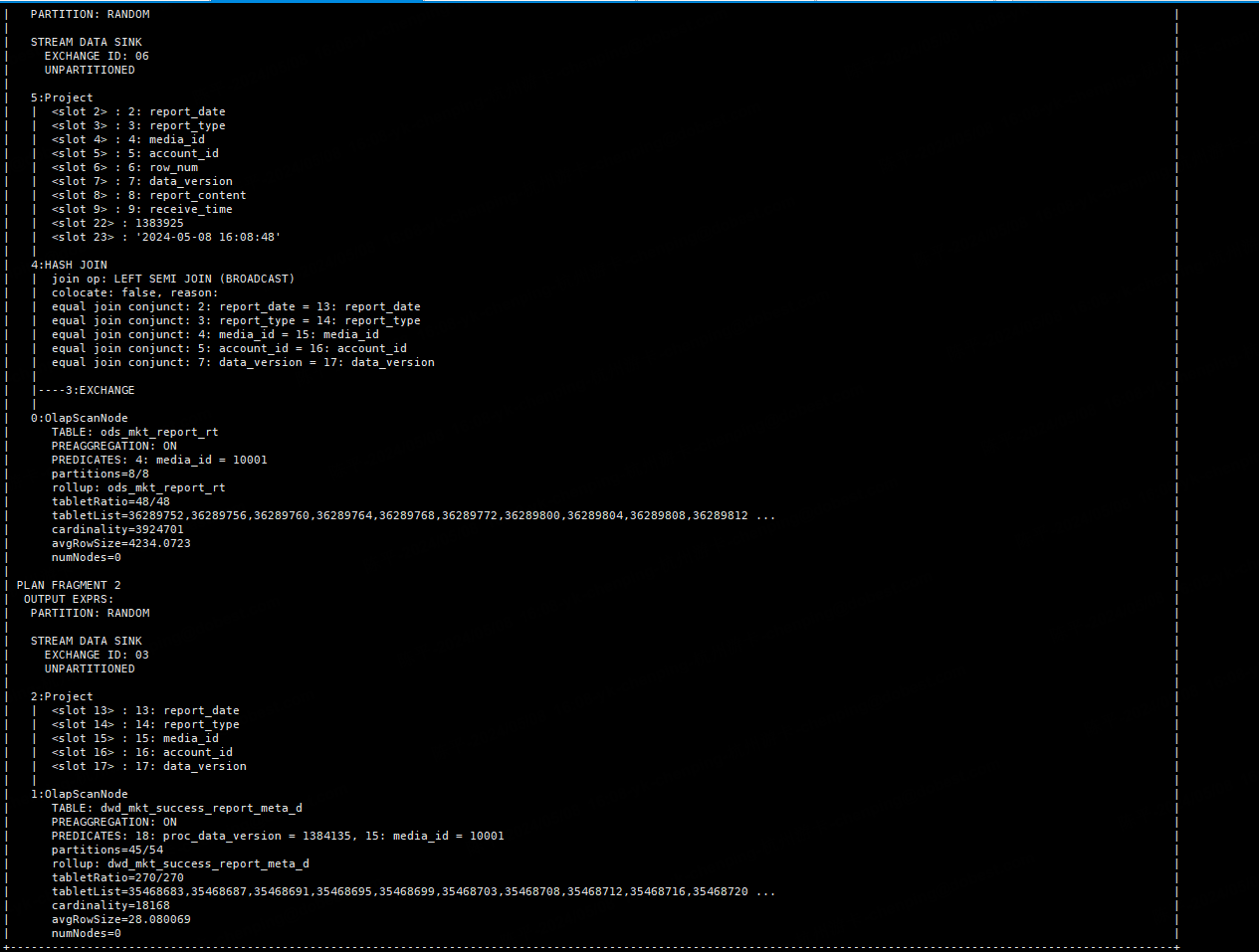Select the '0:OlapScanNode' heading
Image resolution: width=1259 pixels, height=952 pixels.
point(80,418)
